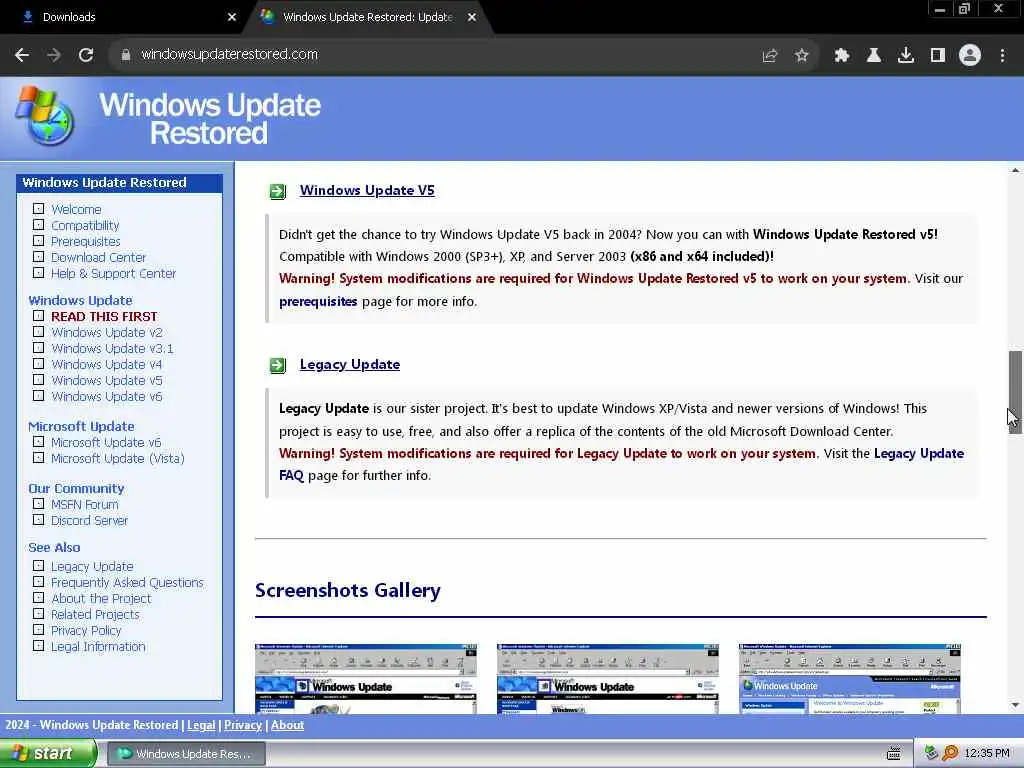Open About the Project link
Screen dimensions: 1024x768
(x=101, y=598)
